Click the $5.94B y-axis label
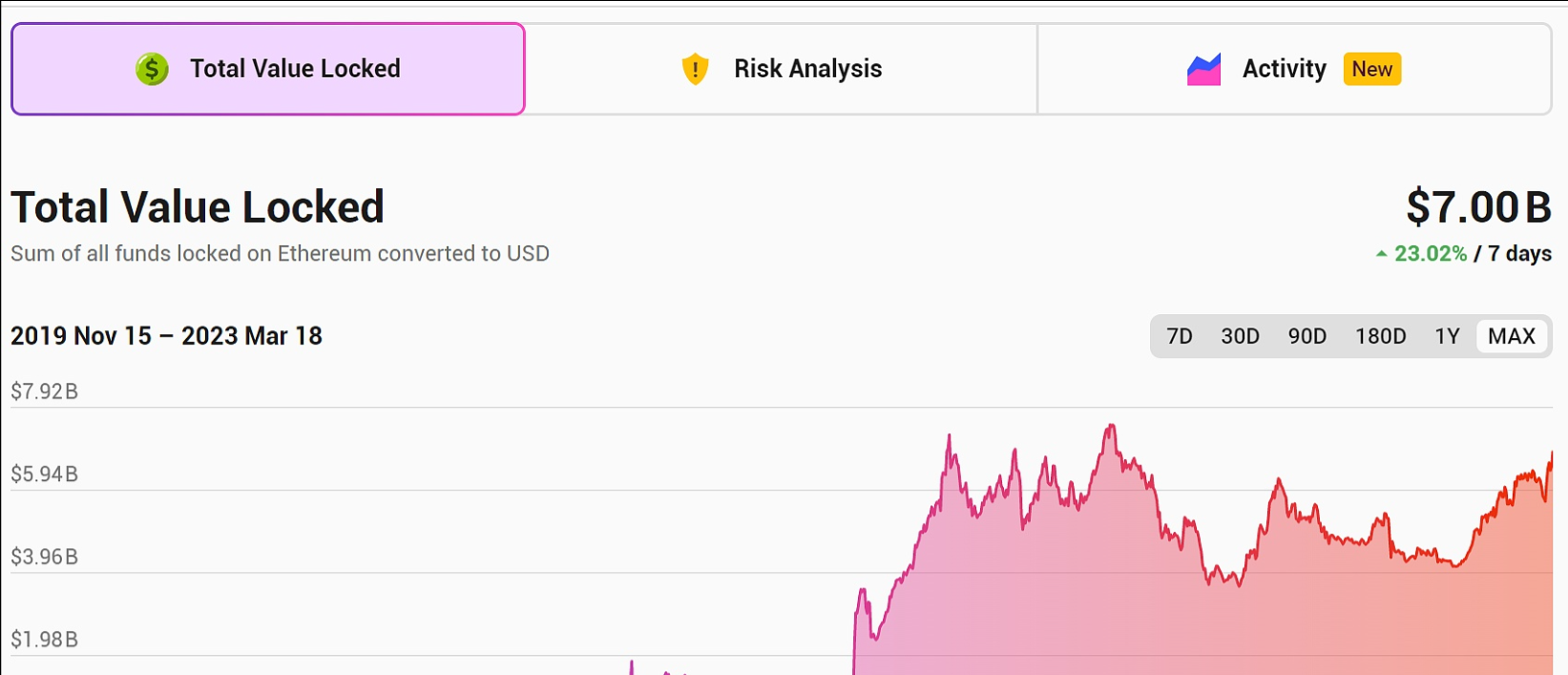 tap(44, 475)
